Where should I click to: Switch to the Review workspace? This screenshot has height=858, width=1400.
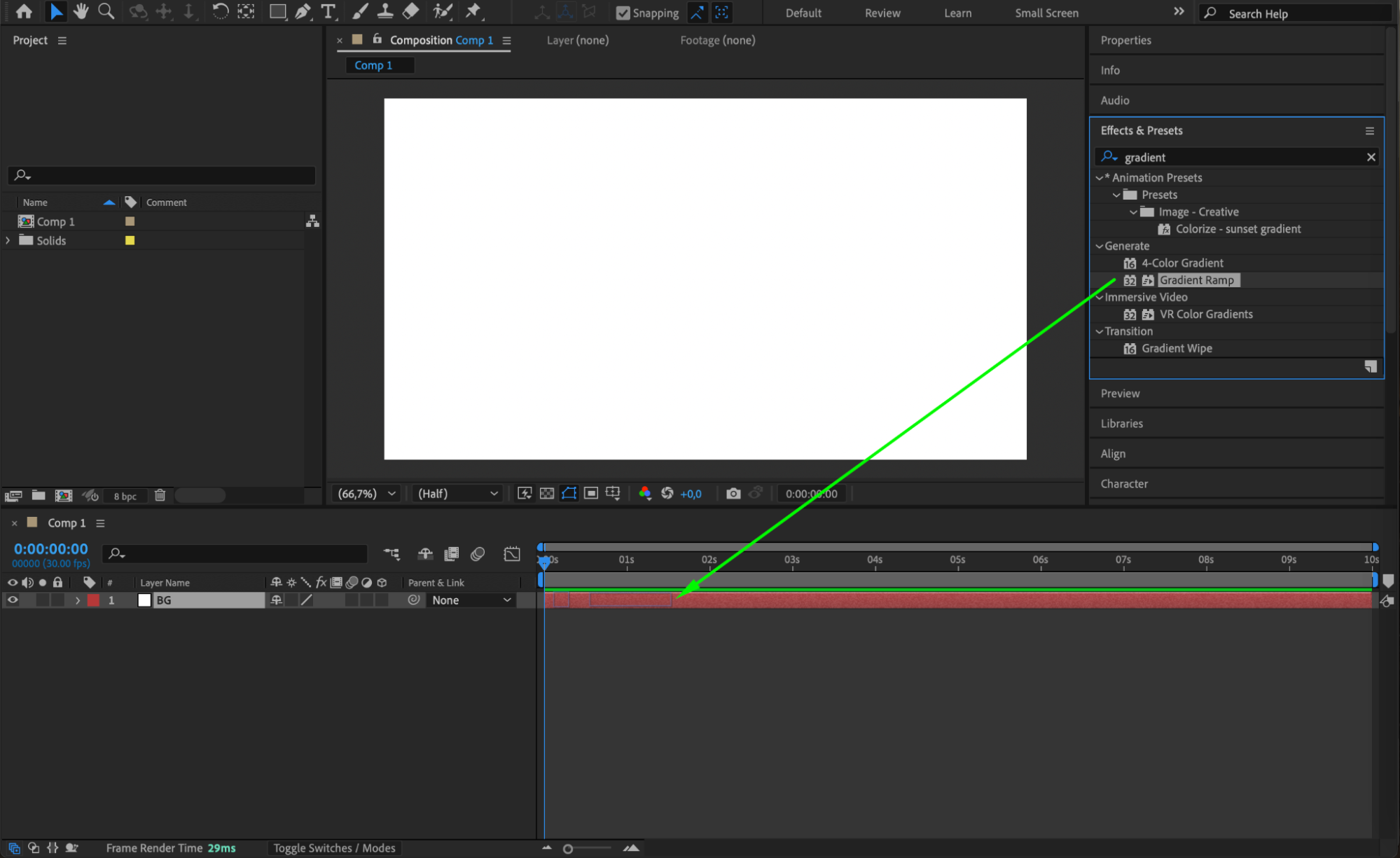click(882, 13)
